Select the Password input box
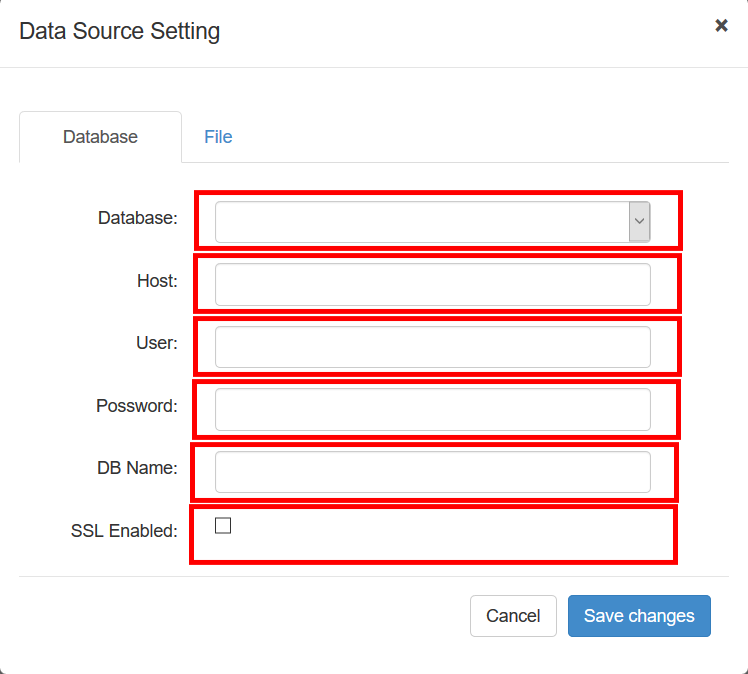This screenshot has height=674, width=748. pos(432,409)
